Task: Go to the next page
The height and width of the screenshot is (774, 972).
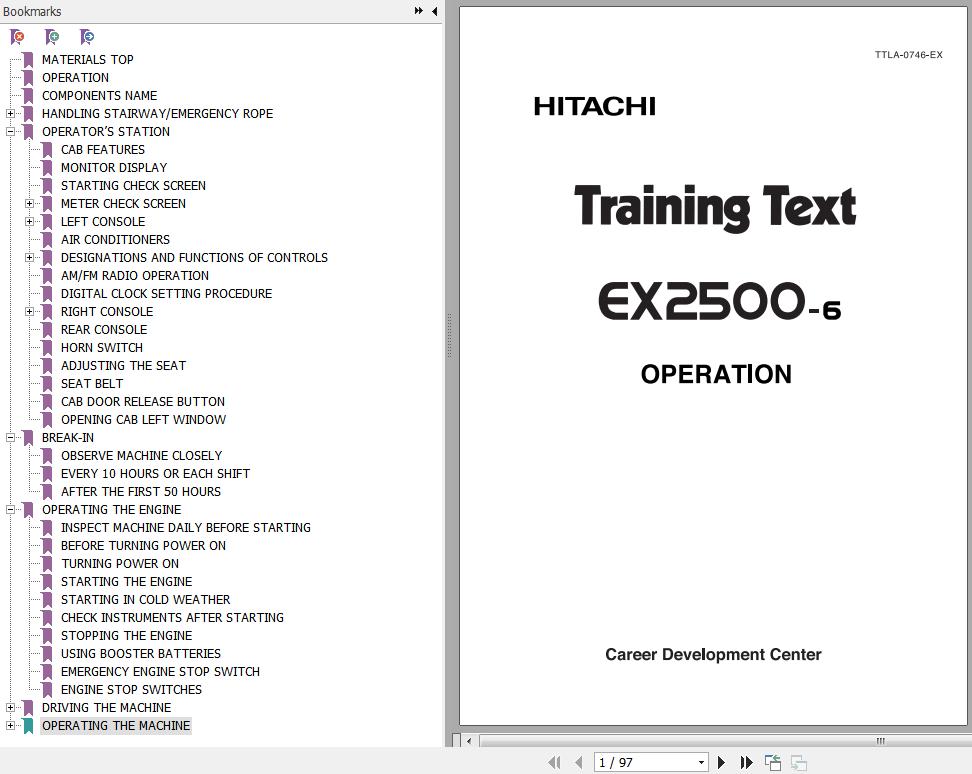Action: pos(721,762)
